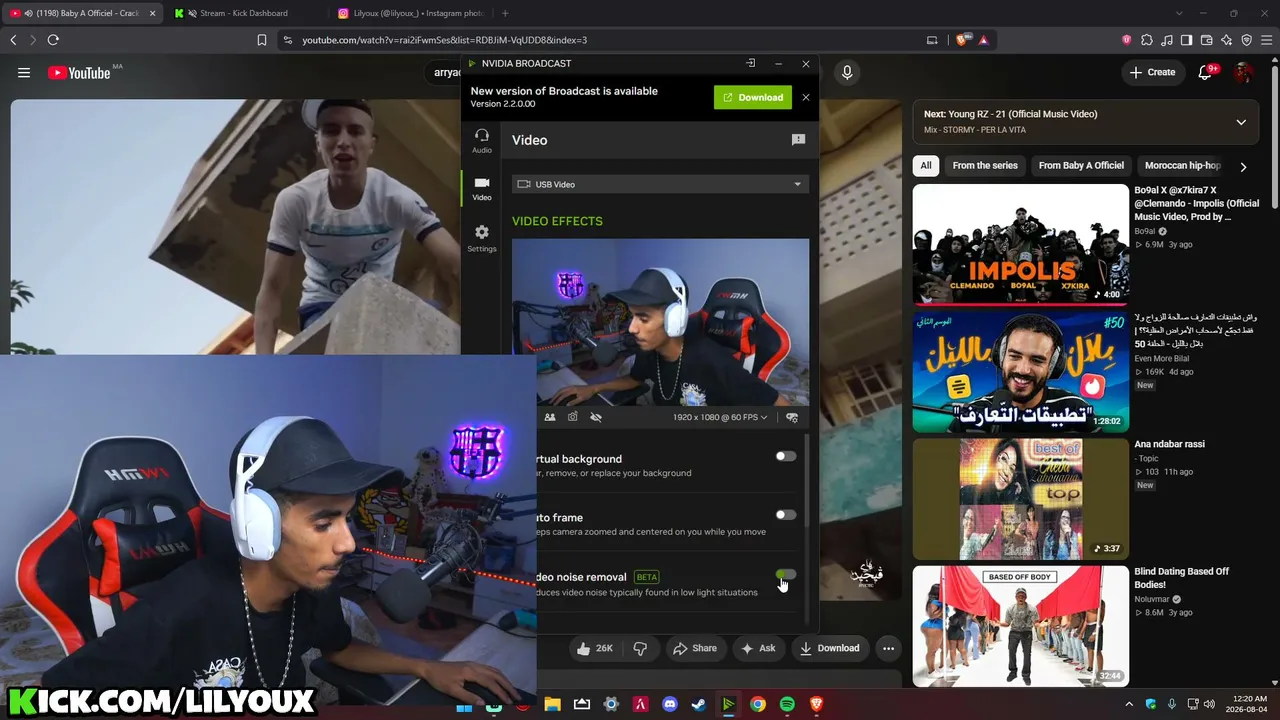Click the YouTube Create button
The height and width of the screenshot is (720, 1280).
point(1152,72)
